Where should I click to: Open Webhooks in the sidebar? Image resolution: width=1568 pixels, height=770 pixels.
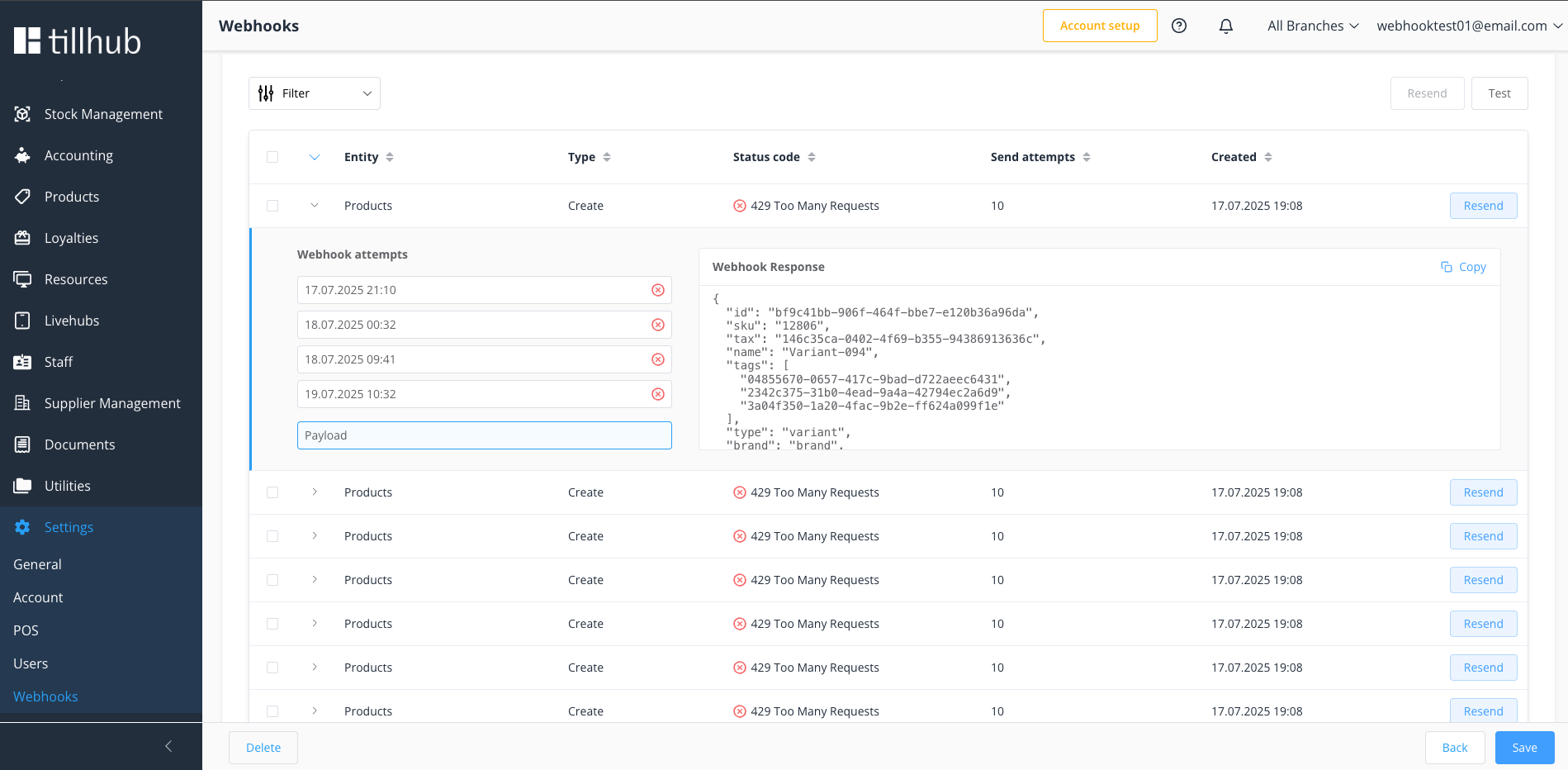[x=45, y=696]
